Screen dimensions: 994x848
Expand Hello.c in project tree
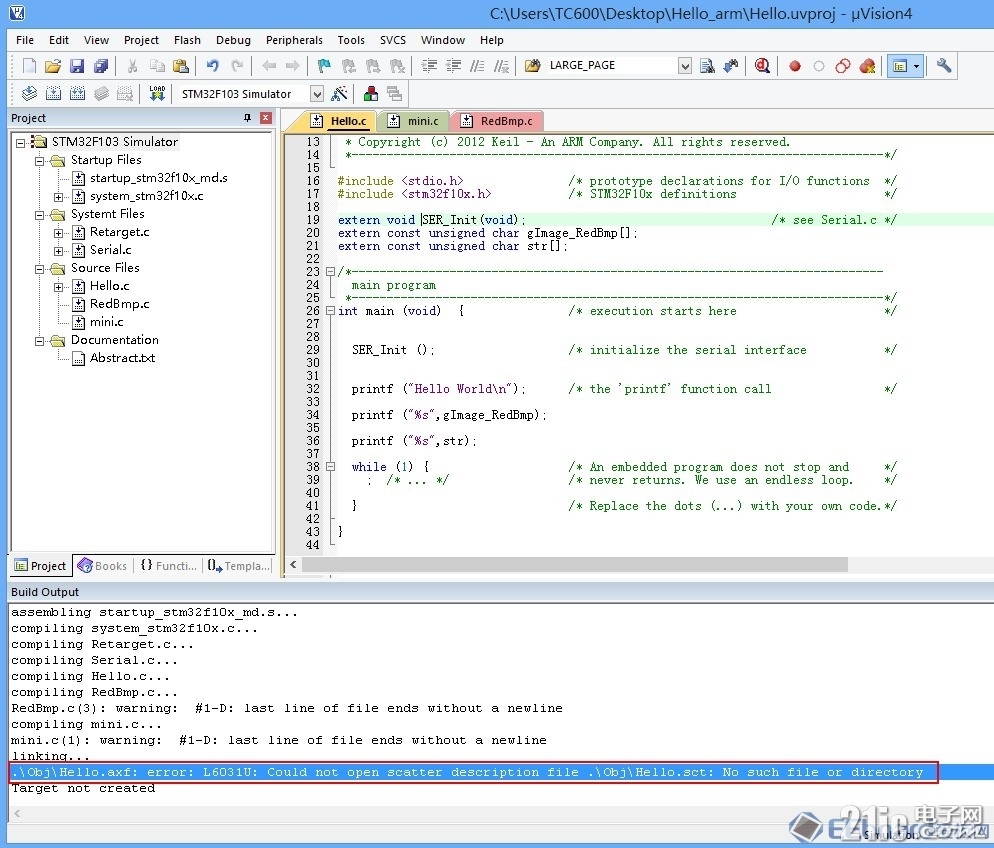58,287
